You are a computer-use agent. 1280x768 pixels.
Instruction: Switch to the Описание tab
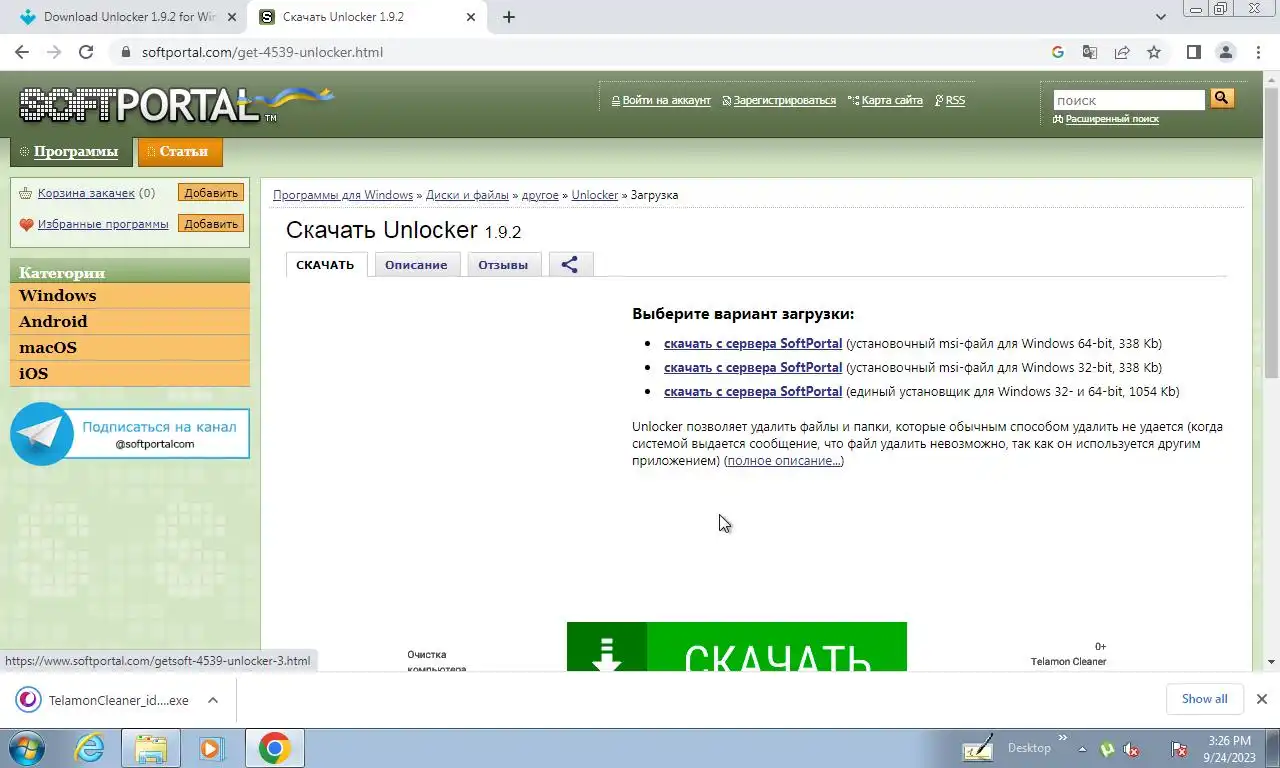[x=416, y=265]
